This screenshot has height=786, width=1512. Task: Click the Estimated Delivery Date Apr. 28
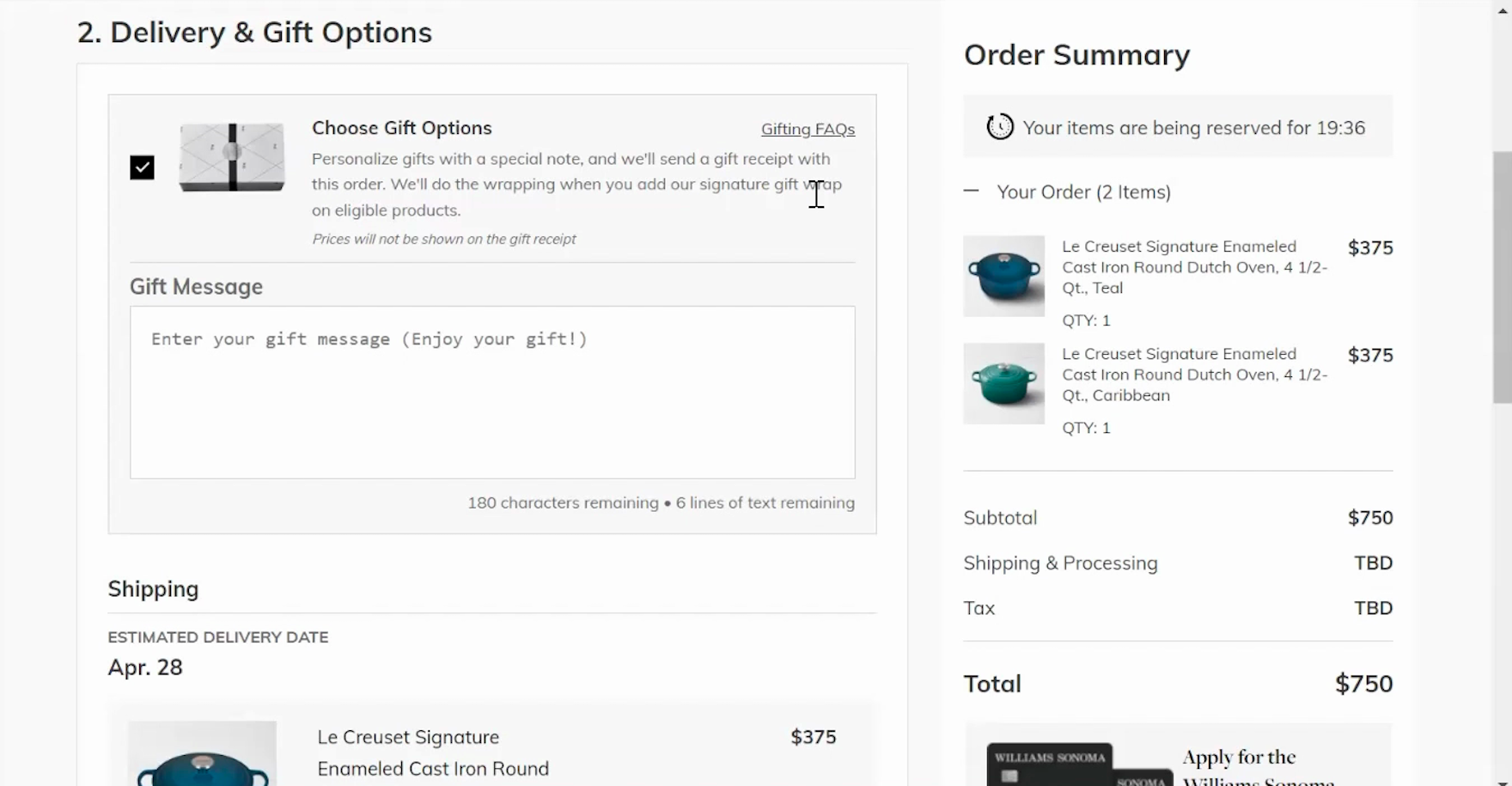coord(145,667)
